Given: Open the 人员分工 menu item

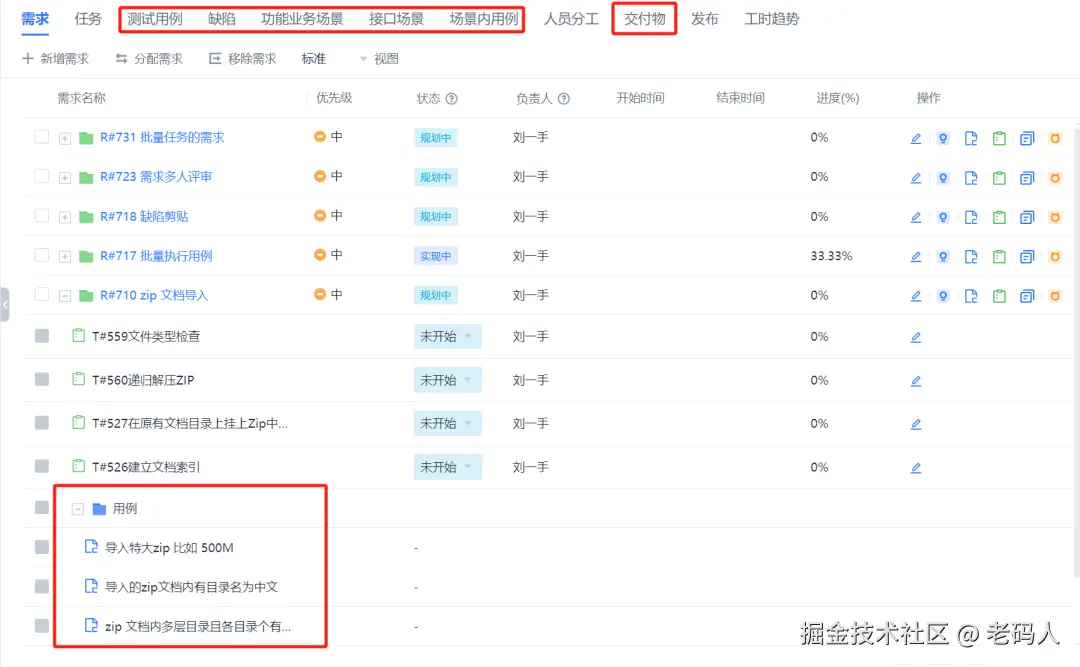Looking at the screenshot, I should click(570, 17).
